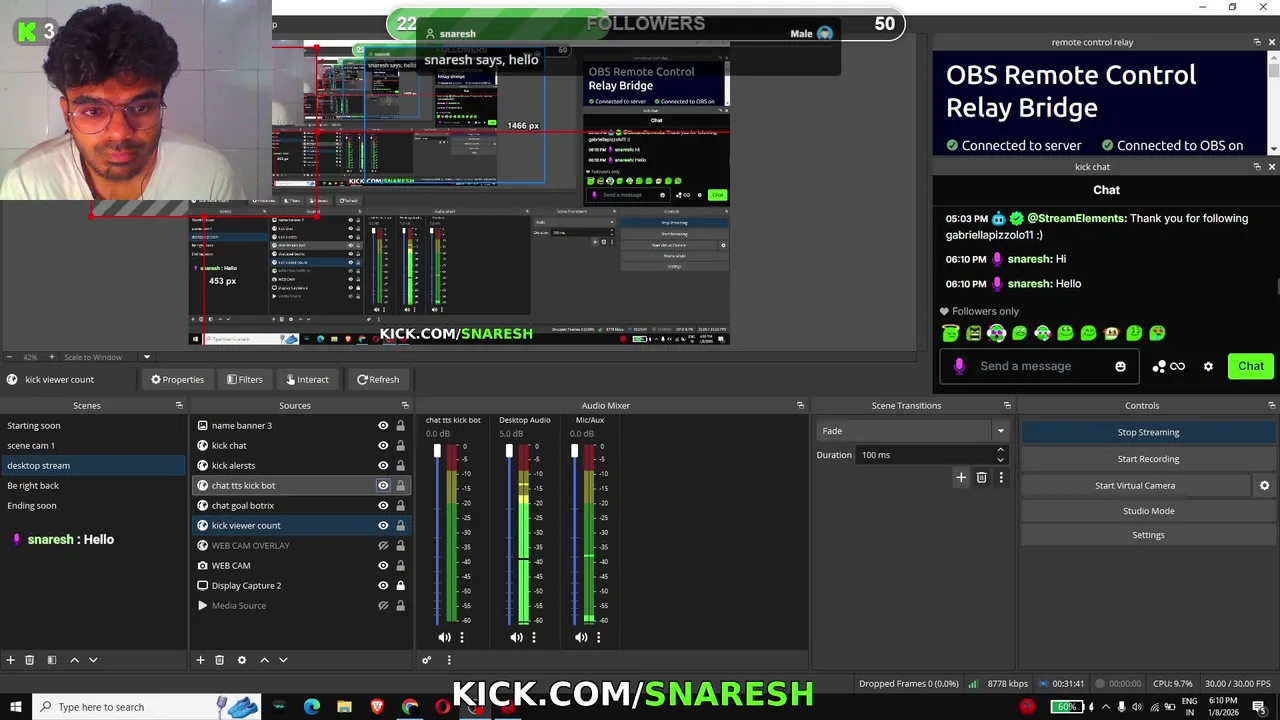Select the Be right back scene
This screenshot has height=720, width=1280.
pos(93,485)
